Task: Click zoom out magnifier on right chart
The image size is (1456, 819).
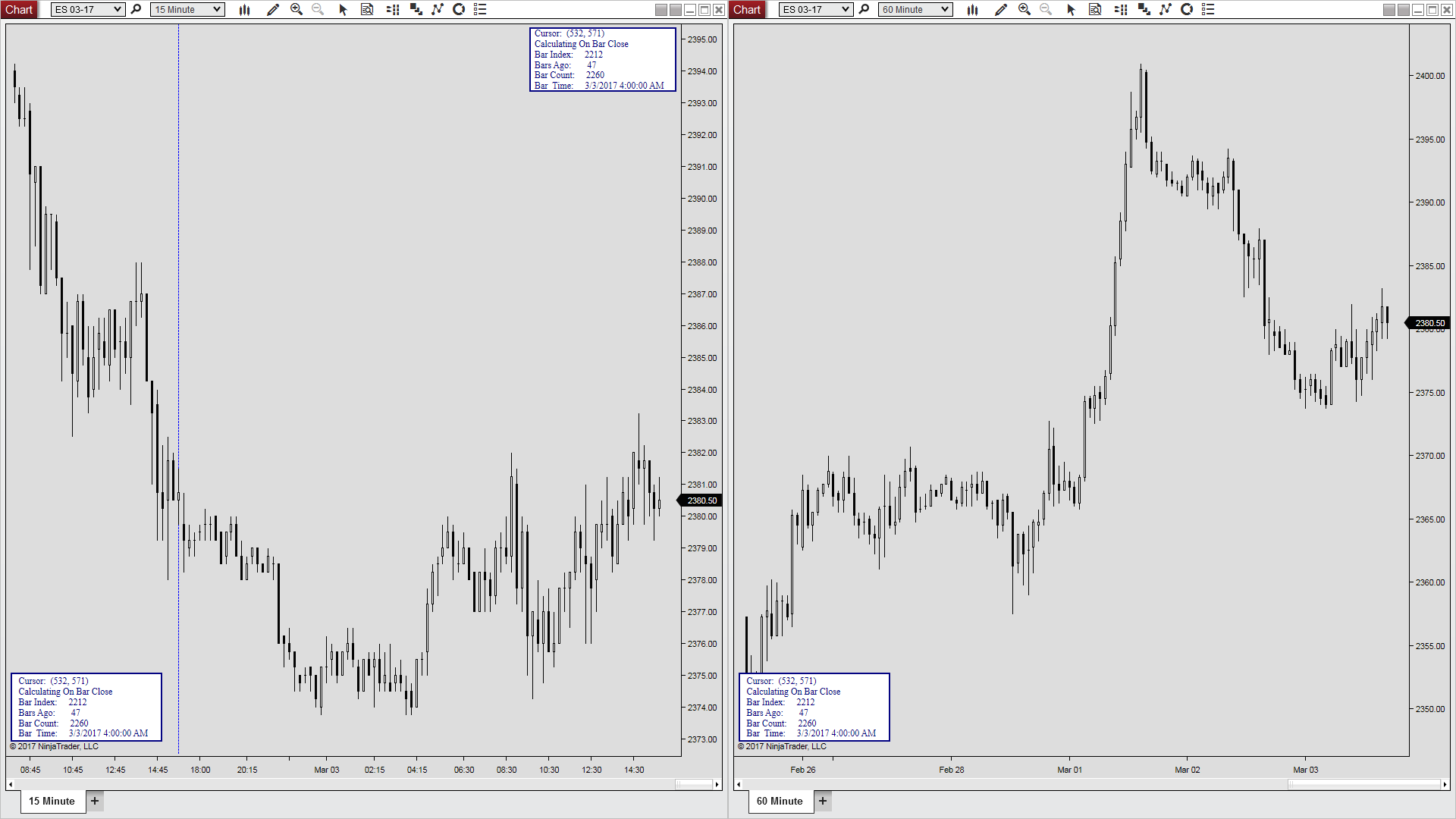Action: pos(1046,10)
